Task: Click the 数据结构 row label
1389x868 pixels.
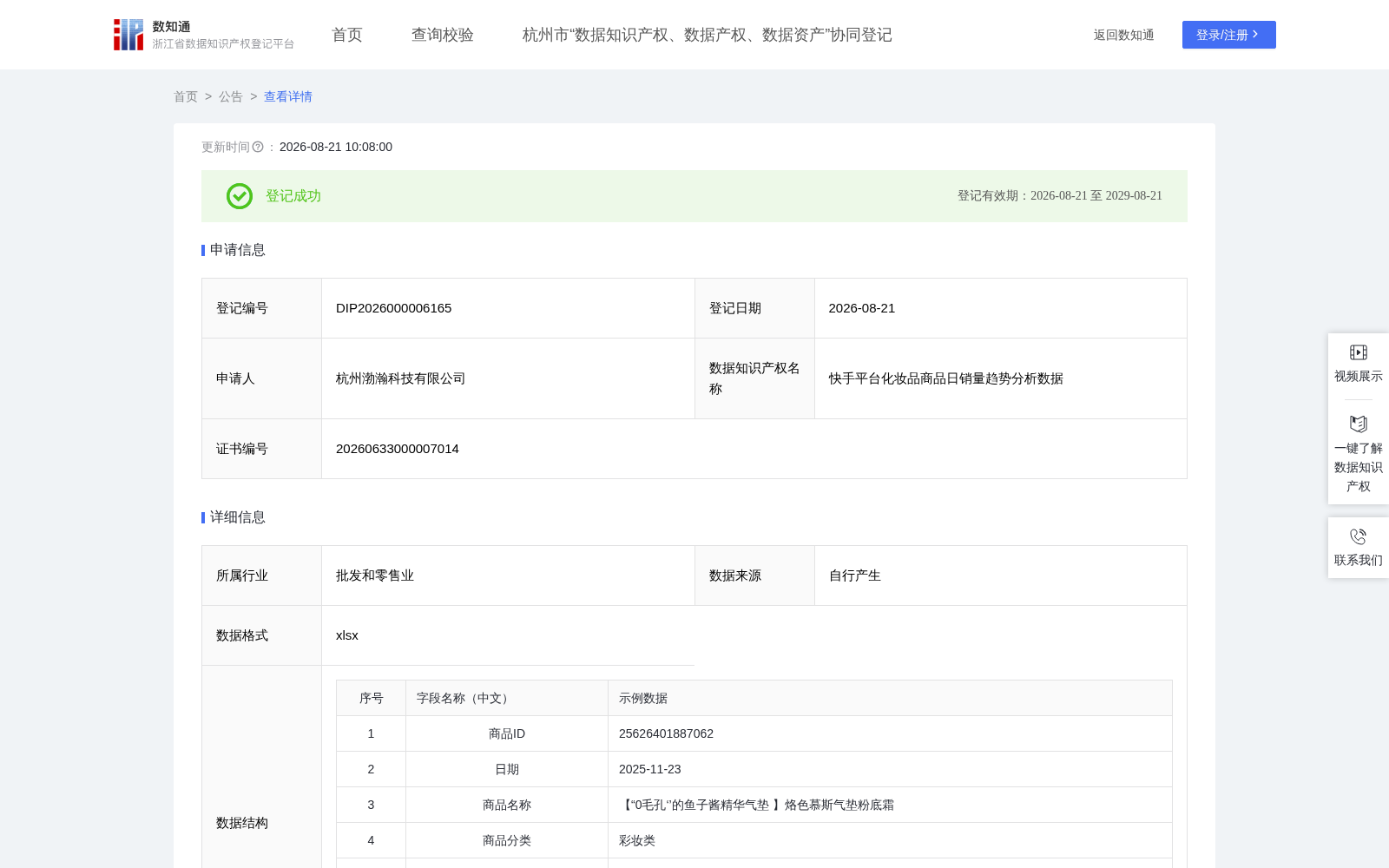Action: (x=242, y=823)
